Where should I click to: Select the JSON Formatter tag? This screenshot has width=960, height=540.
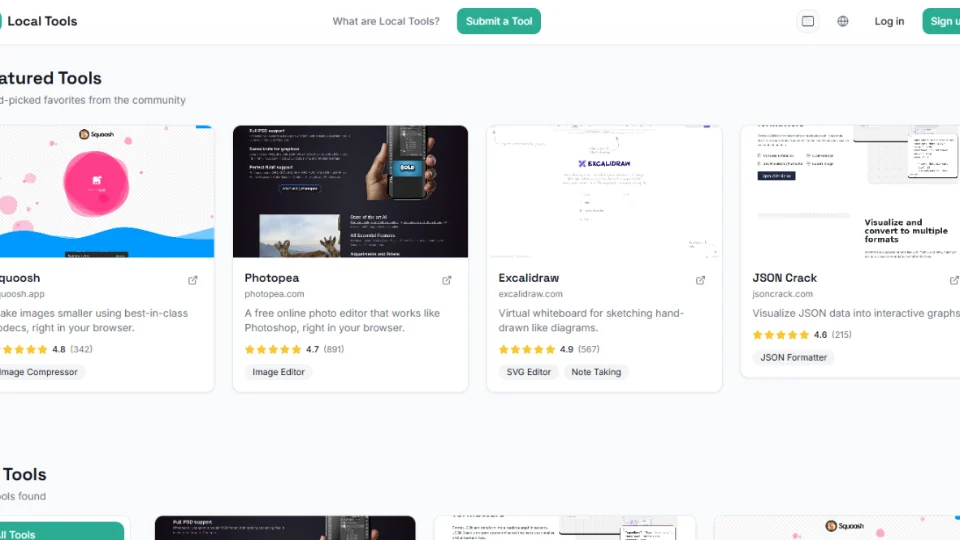793,357
